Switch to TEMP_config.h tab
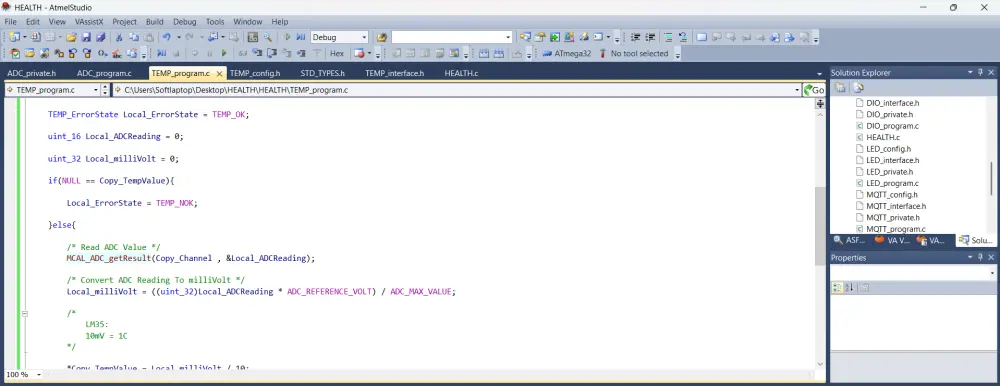This screenshot has height=386, width=1000. (255, 73)
